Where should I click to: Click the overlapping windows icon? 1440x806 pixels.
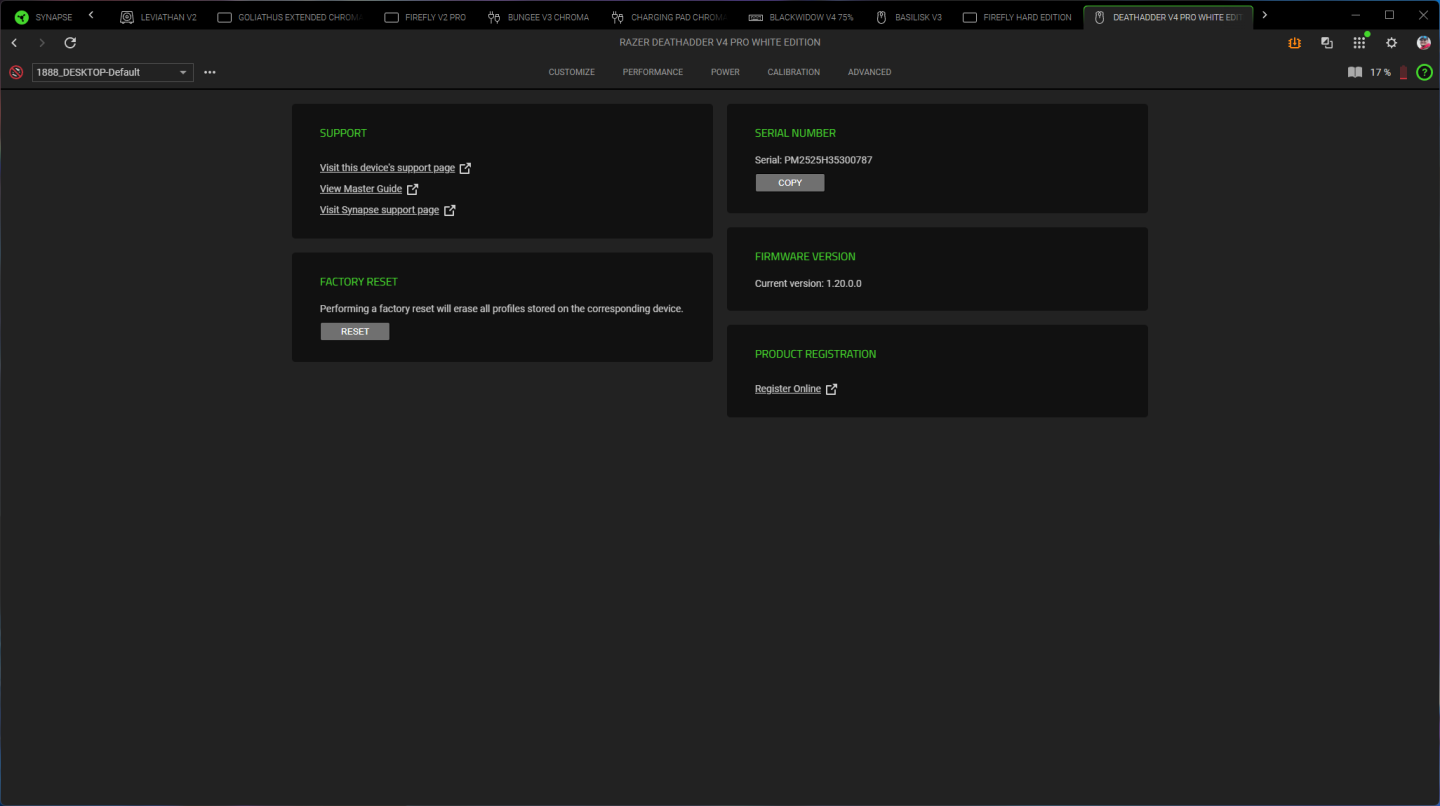[1327, 43]
